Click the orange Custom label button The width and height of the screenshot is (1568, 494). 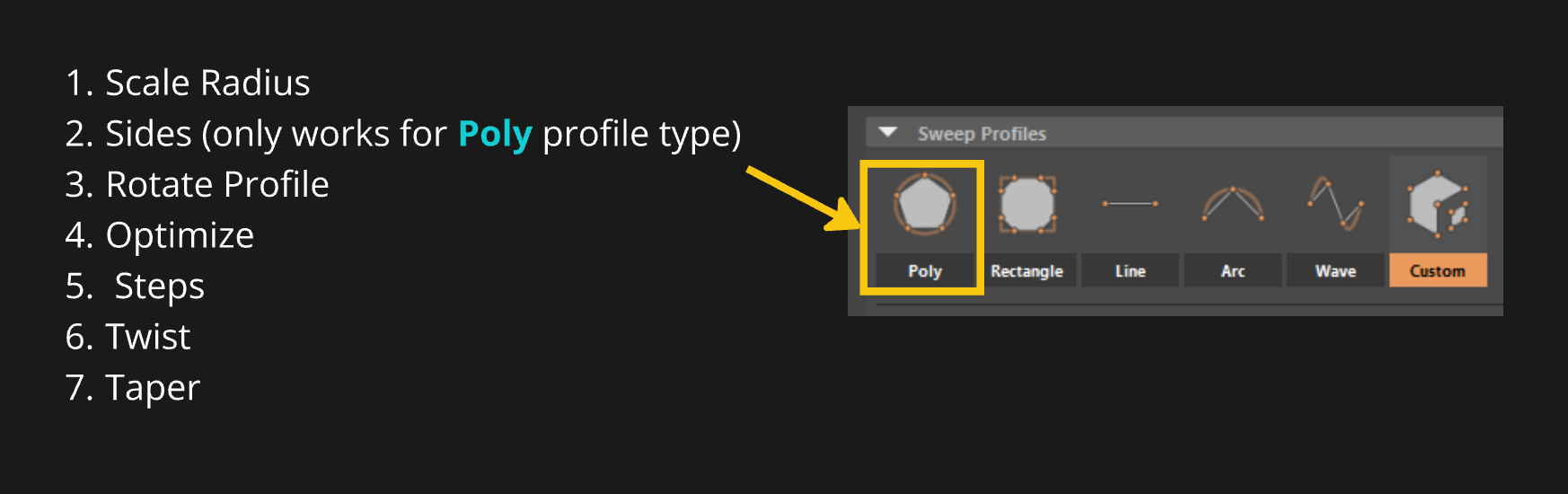coord(1437,270)
